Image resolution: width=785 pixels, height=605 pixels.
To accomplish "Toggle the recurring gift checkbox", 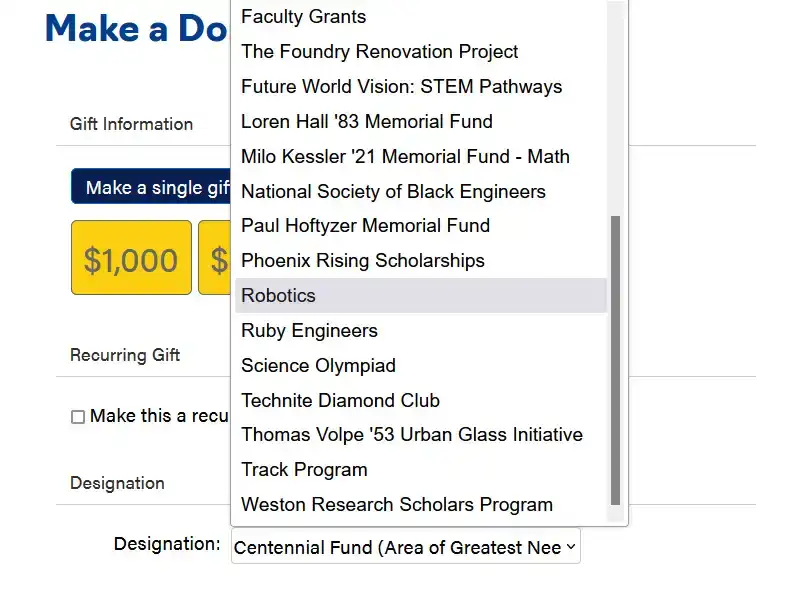I will pyautogui.click(x=78, y=417).
